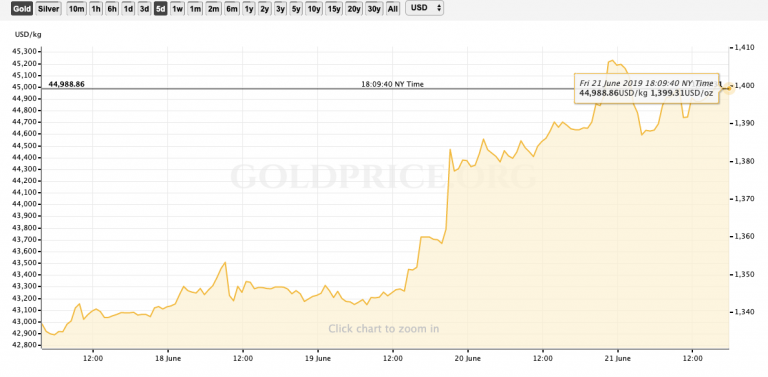
Task: Select the 6m time range
Action: pyautogui.click(x=232, y=9)
